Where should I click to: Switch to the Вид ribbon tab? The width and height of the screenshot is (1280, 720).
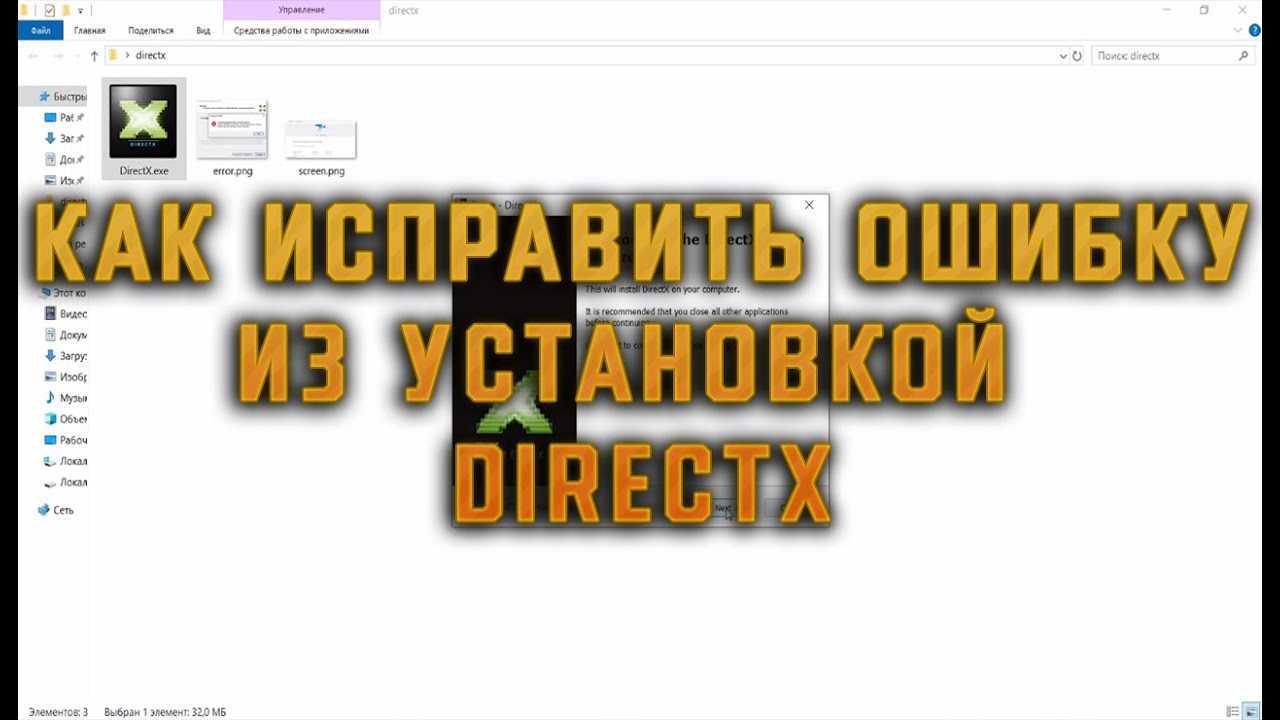click(x=202, y=31)
